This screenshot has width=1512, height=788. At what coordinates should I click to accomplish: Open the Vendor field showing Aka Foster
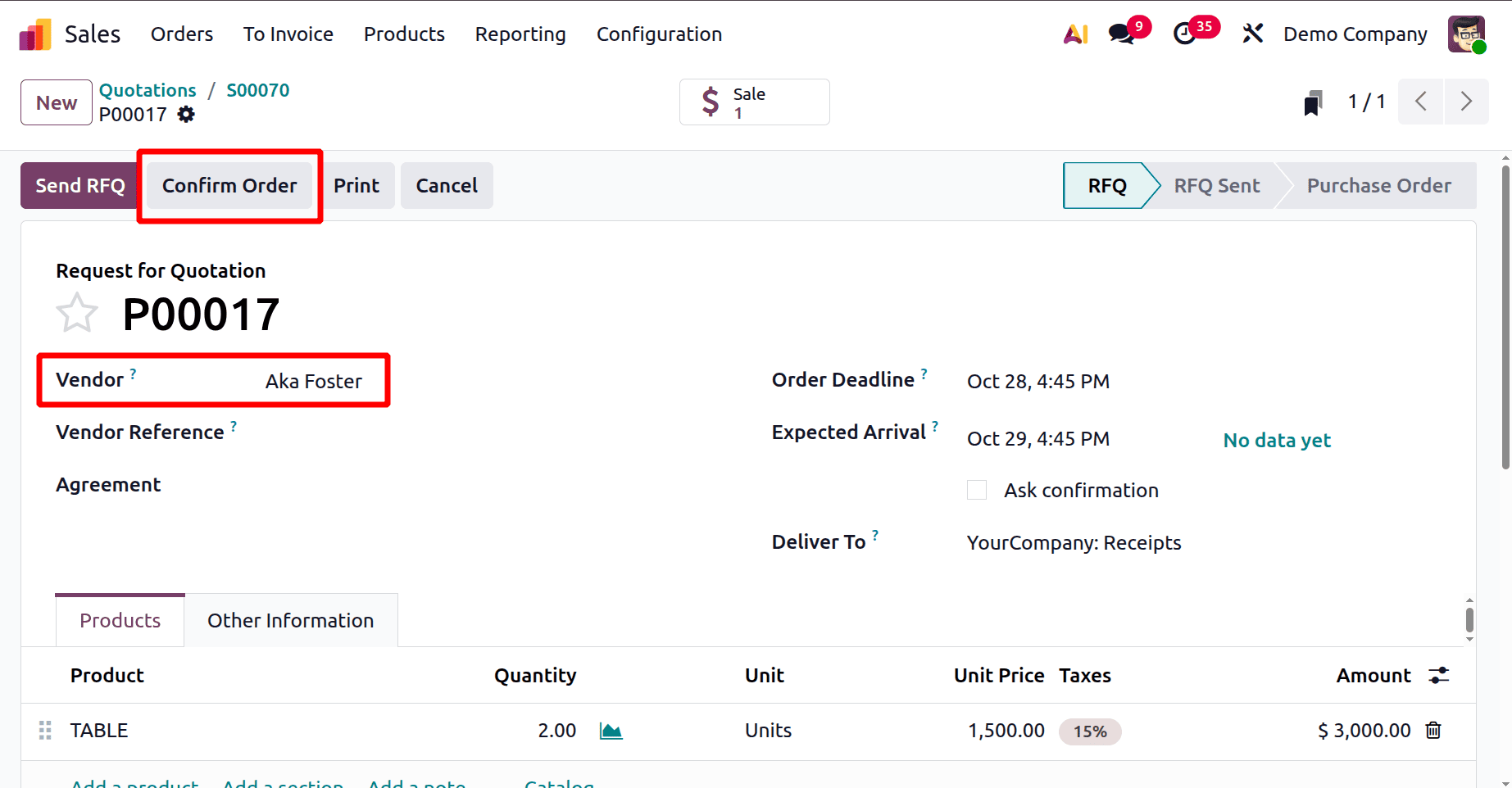tap(312, 381)
